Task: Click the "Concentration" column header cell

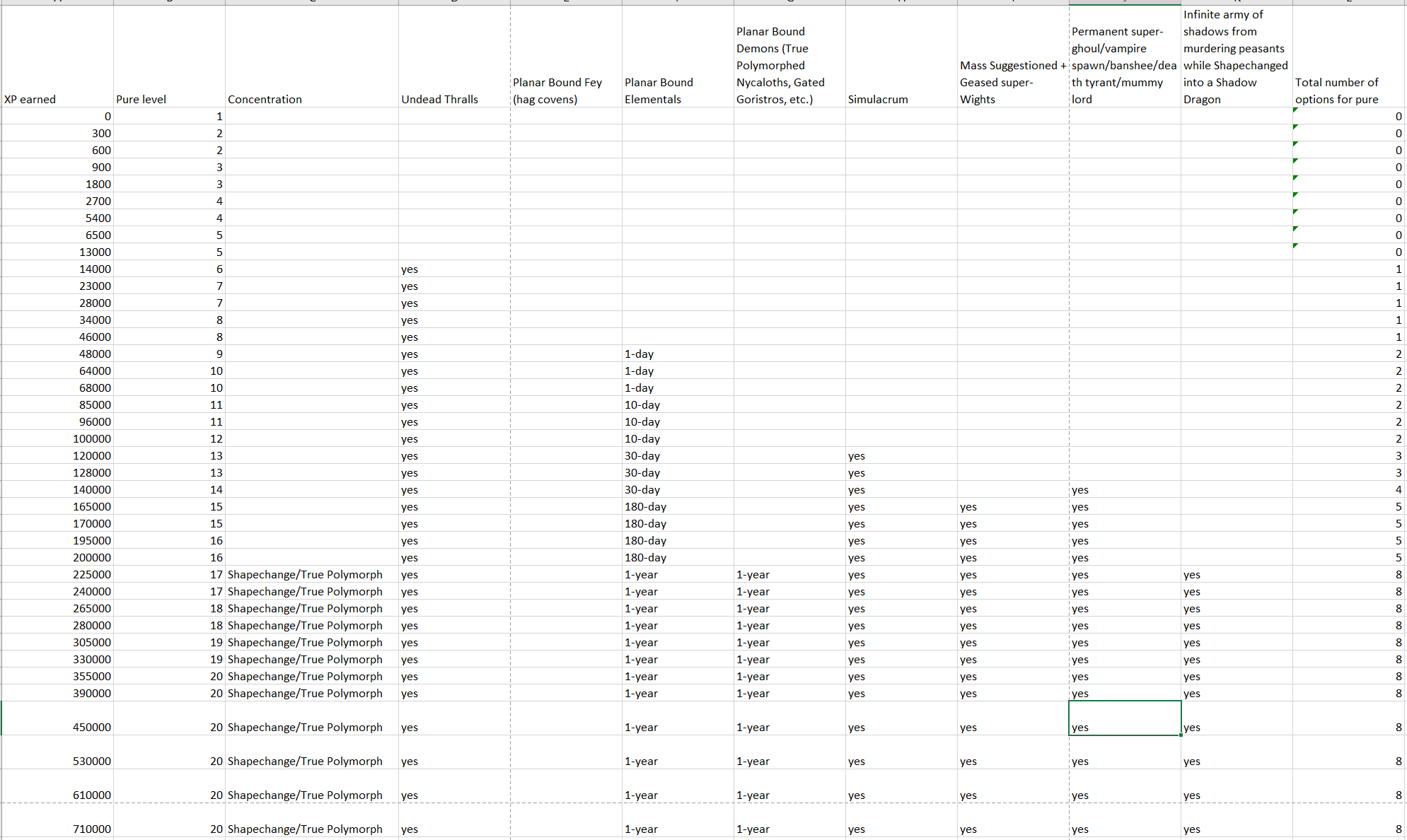Action: [x=312, y=57]
